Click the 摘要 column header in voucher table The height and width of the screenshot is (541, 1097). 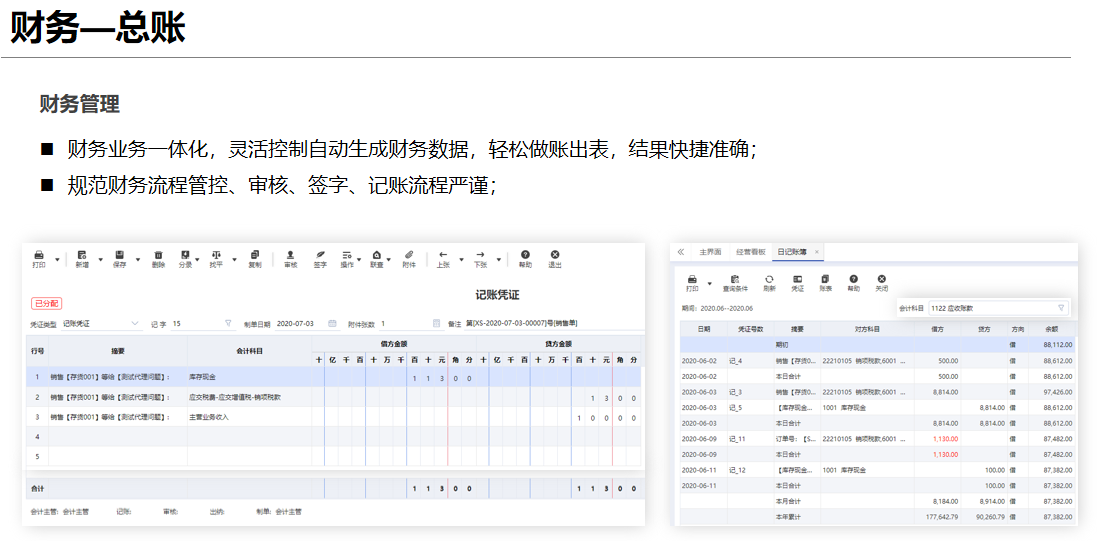[x=118, y=351]
